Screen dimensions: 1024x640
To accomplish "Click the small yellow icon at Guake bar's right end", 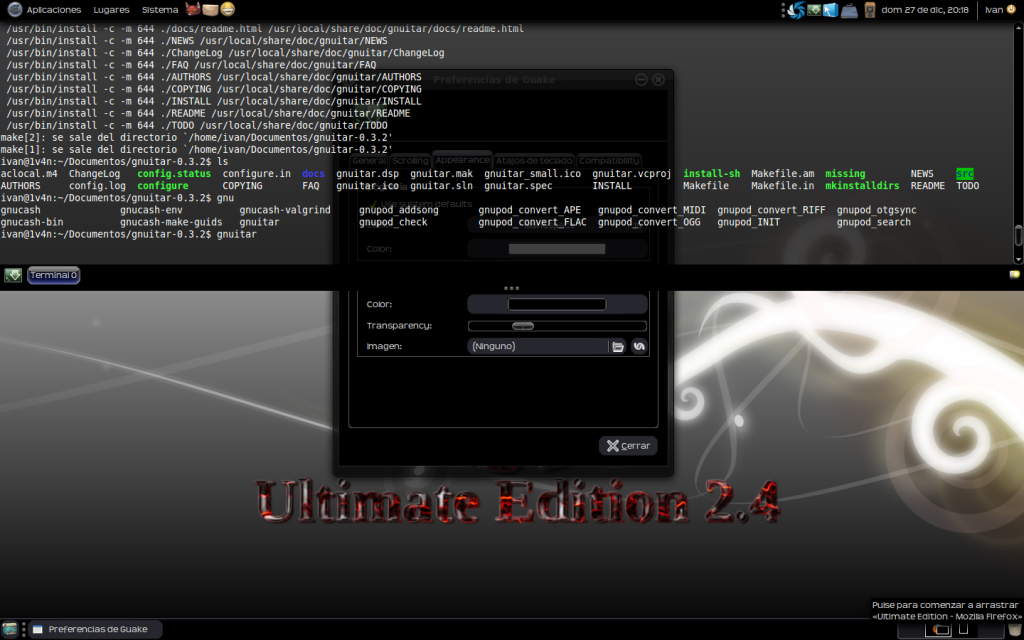I will pyautogui.click(x=1014, y=274).
